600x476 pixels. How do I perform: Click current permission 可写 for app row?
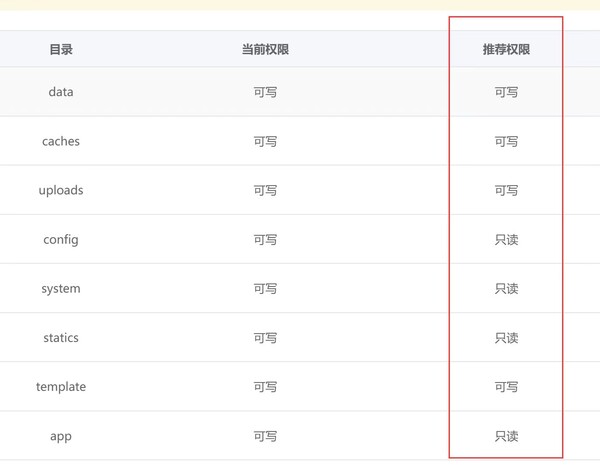(x=265, y=436)
